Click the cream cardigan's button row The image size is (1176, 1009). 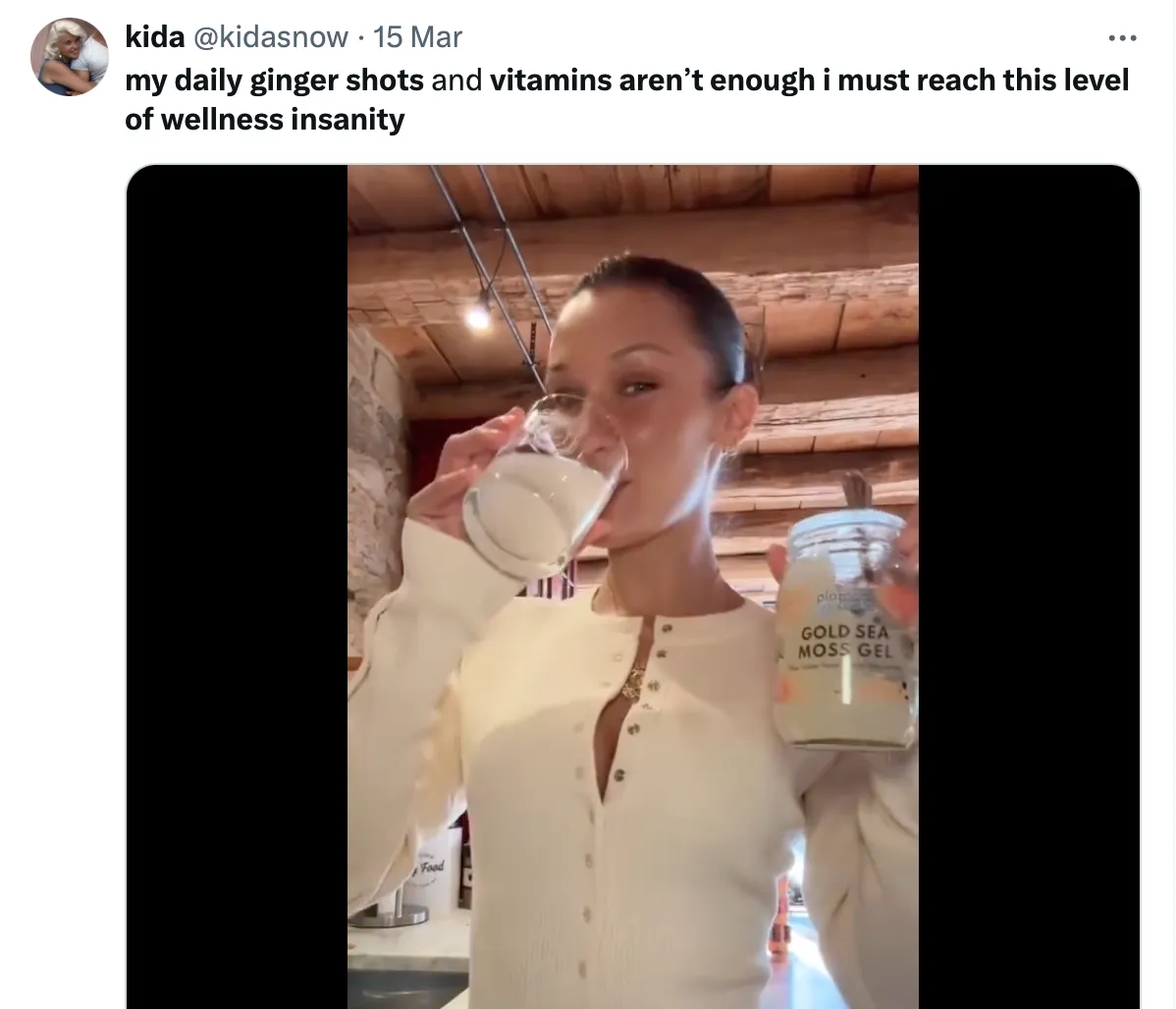[x=608, y=788]
